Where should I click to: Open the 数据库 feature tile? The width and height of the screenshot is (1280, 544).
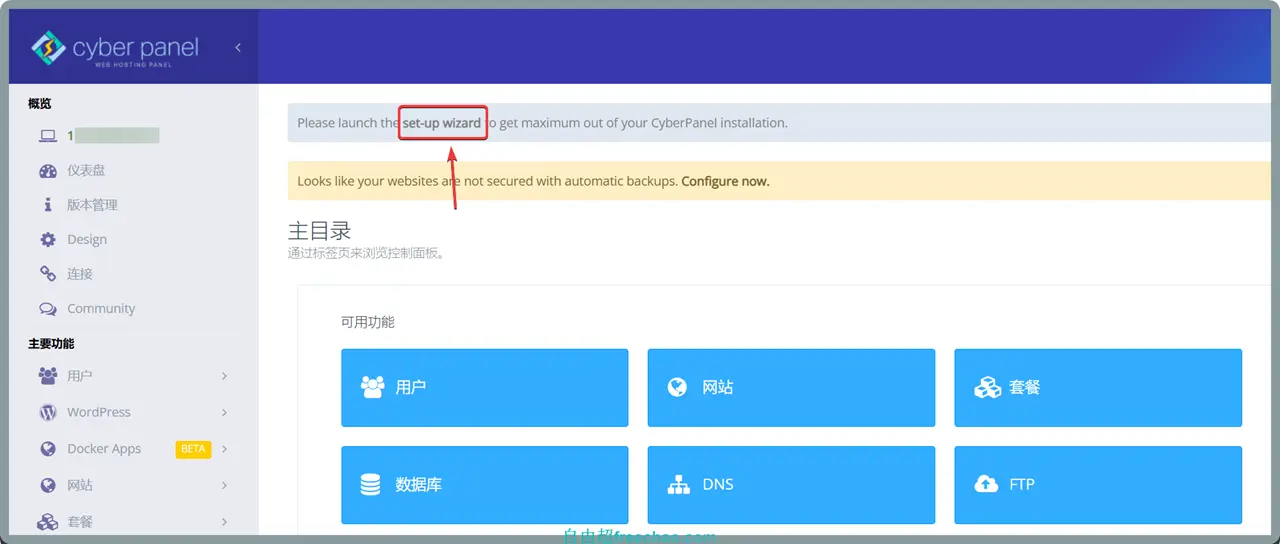coord(485,485)
